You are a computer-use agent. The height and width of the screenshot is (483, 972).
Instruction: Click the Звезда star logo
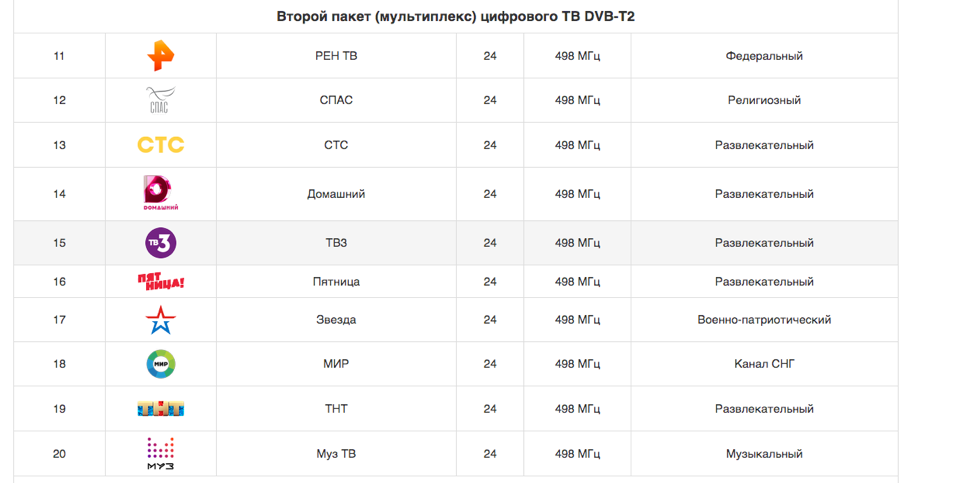[161, 320]
